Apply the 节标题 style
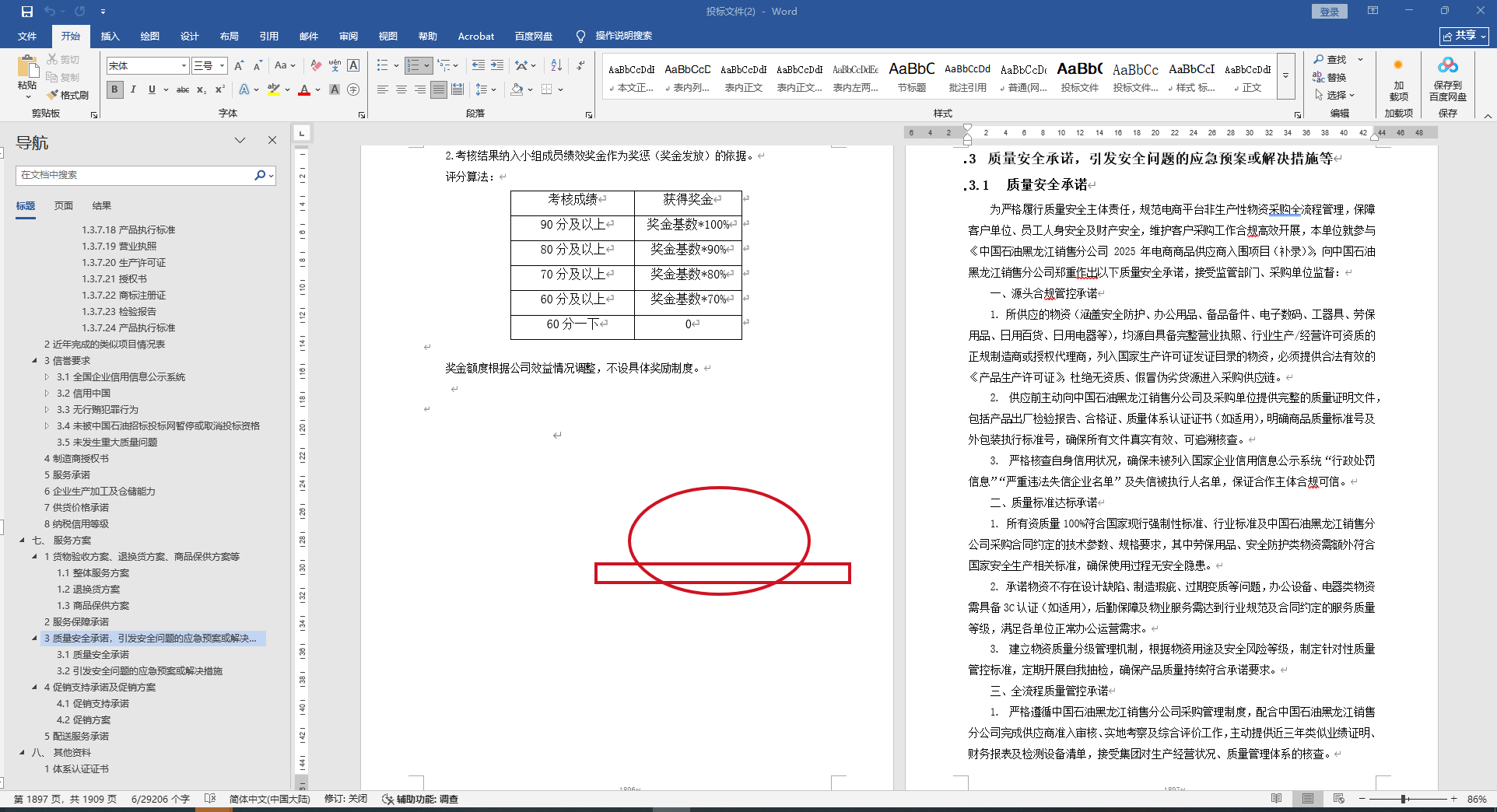Viewport: 1497px width, 812px height. 912,78
